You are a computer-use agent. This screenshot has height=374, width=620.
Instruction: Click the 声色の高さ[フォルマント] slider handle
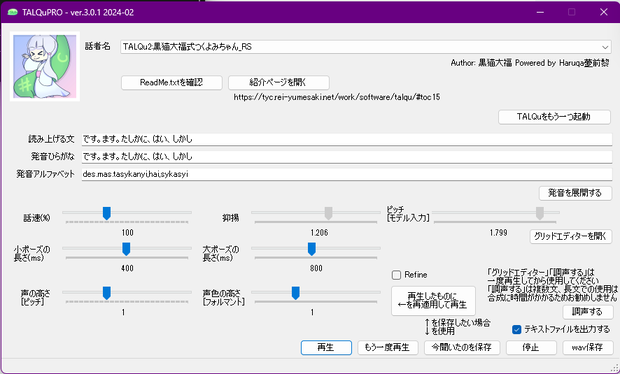click(x=295, y=293)
